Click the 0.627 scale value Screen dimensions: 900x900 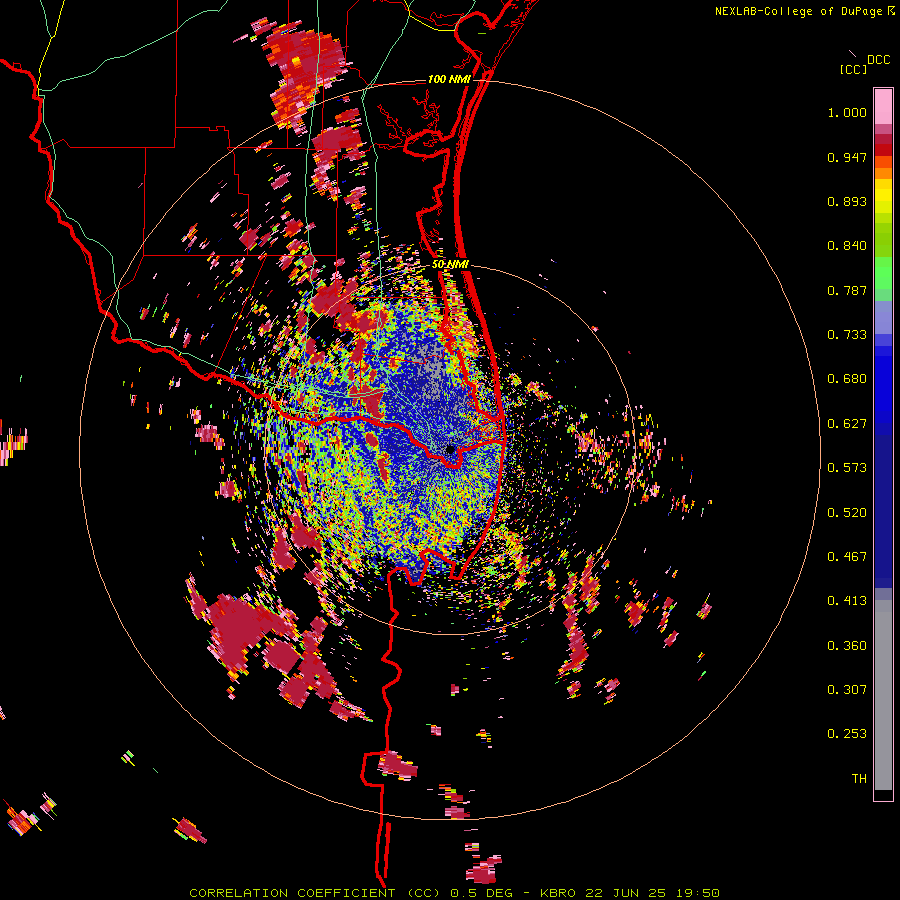pos(847,424)
